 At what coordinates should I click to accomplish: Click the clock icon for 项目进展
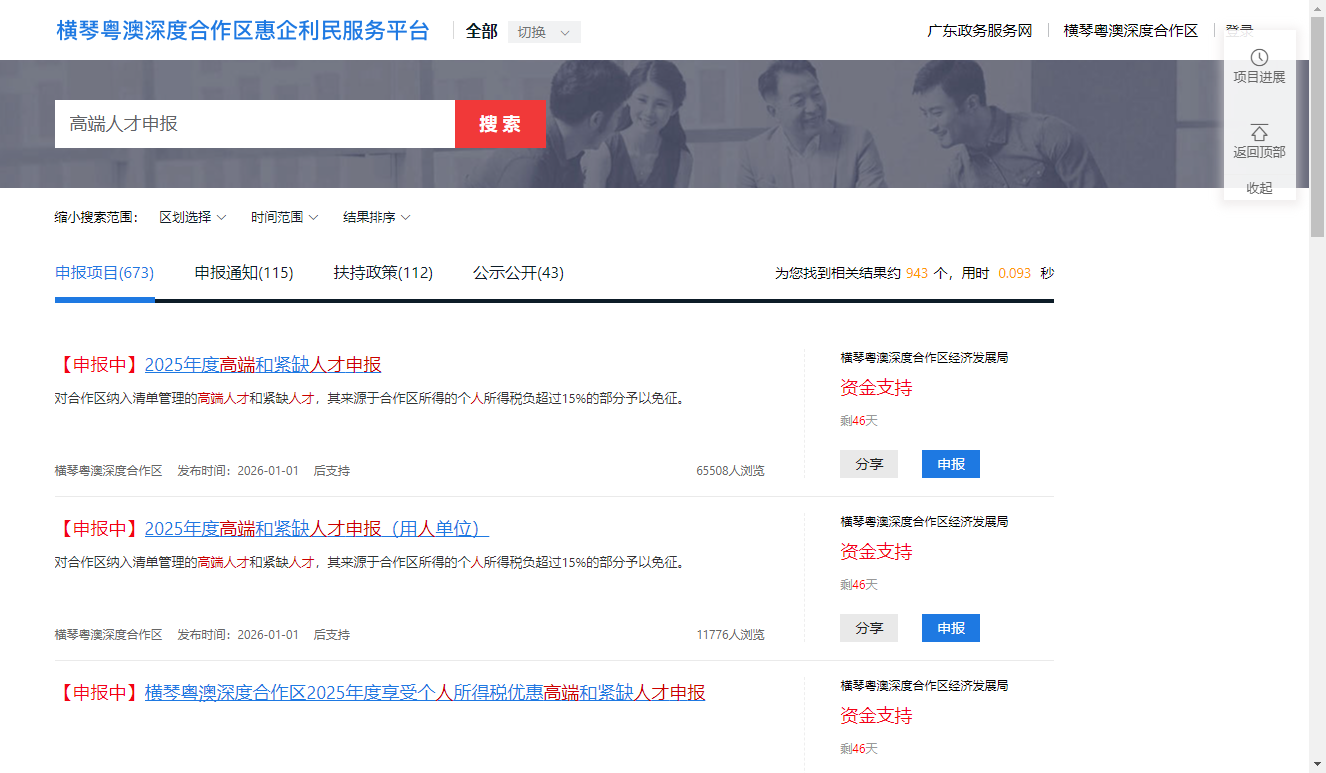point(1259,58)
